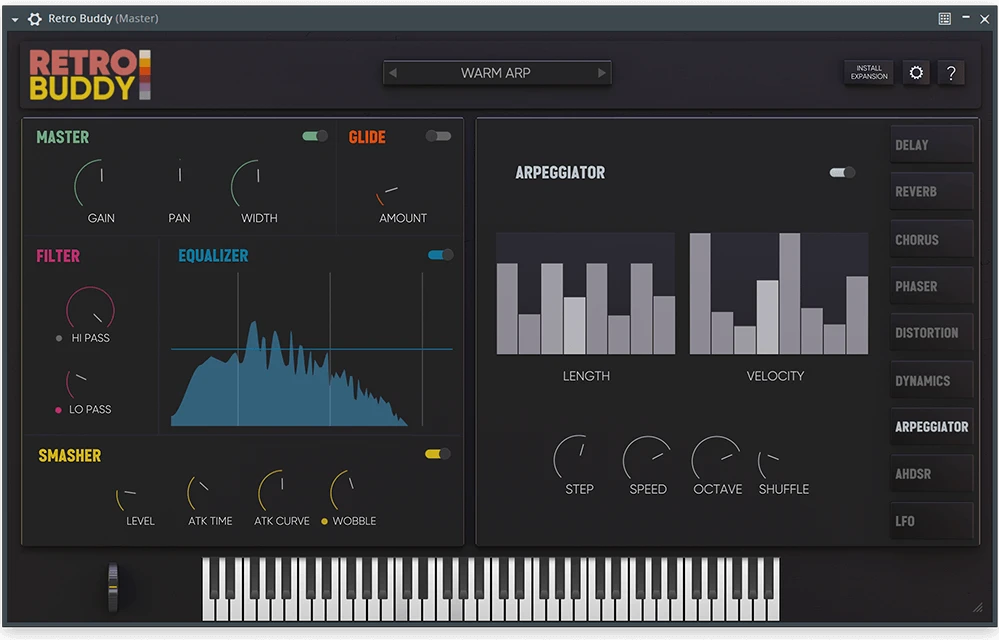Image resolution: width=999 pixels, height=640 pixels.
Task: Open the WARM ARP preset selector
Action: click(496, 73)
